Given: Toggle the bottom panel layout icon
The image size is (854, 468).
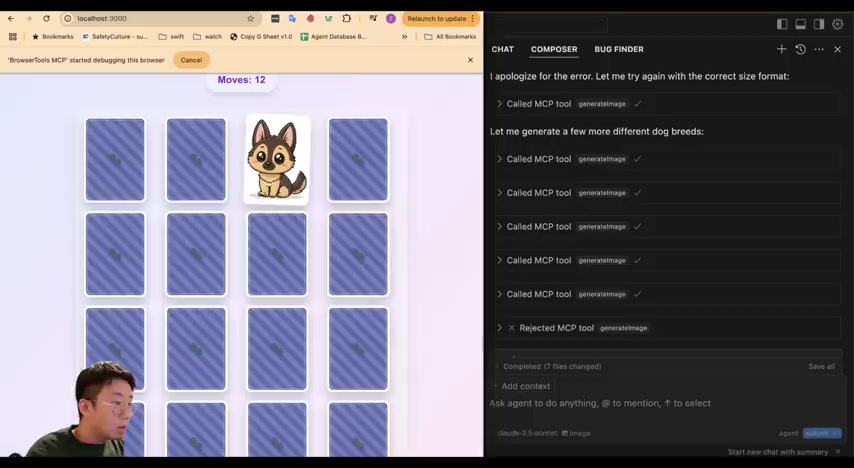Looking at the screenshot, I should click(801, 24).
